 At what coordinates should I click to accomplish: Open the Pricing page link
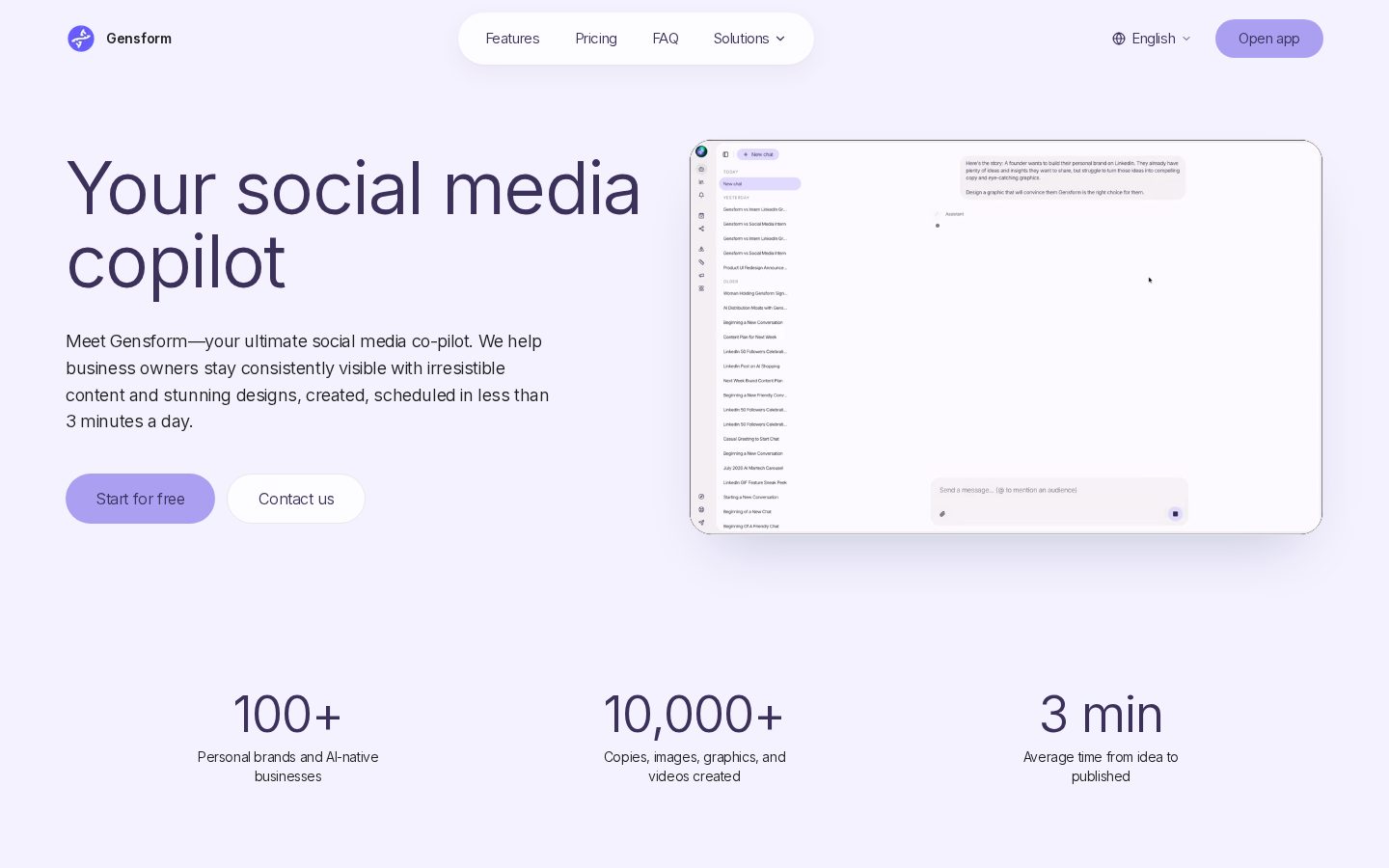(596, 39)
